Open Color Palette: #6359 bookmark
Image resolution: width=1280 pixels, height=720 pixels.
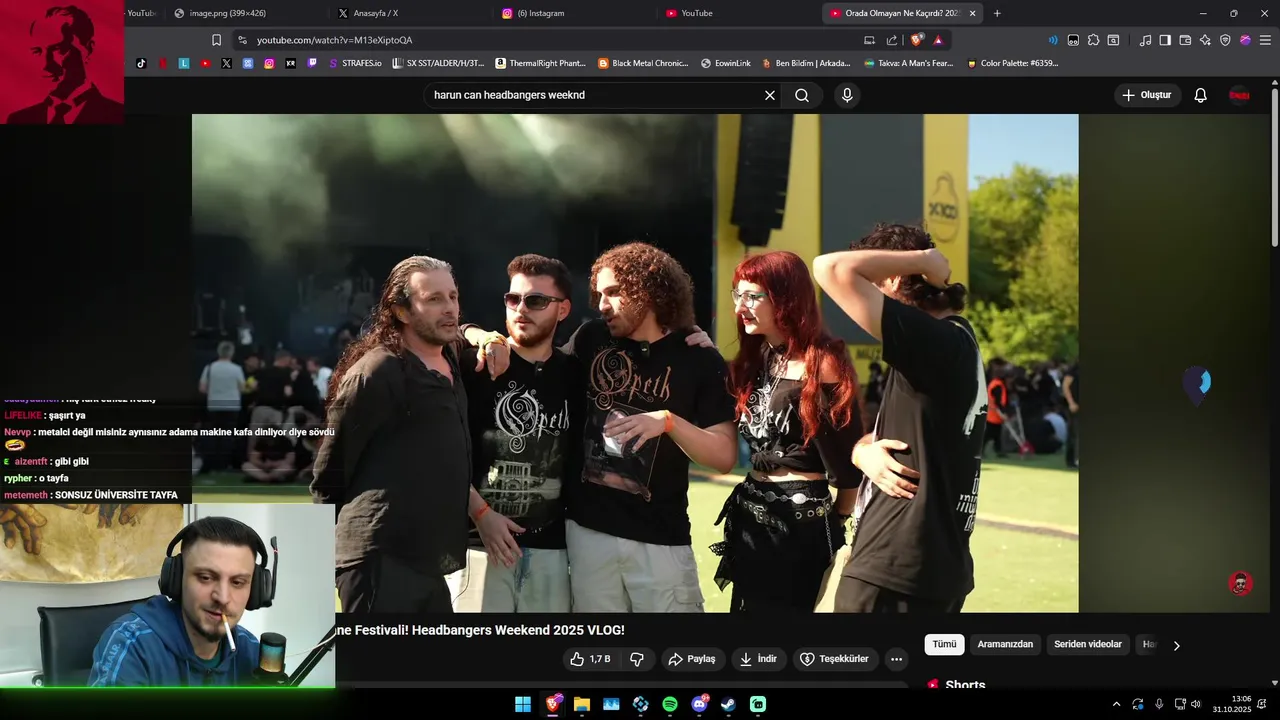pyautogui.click(x=1012, y=63)
